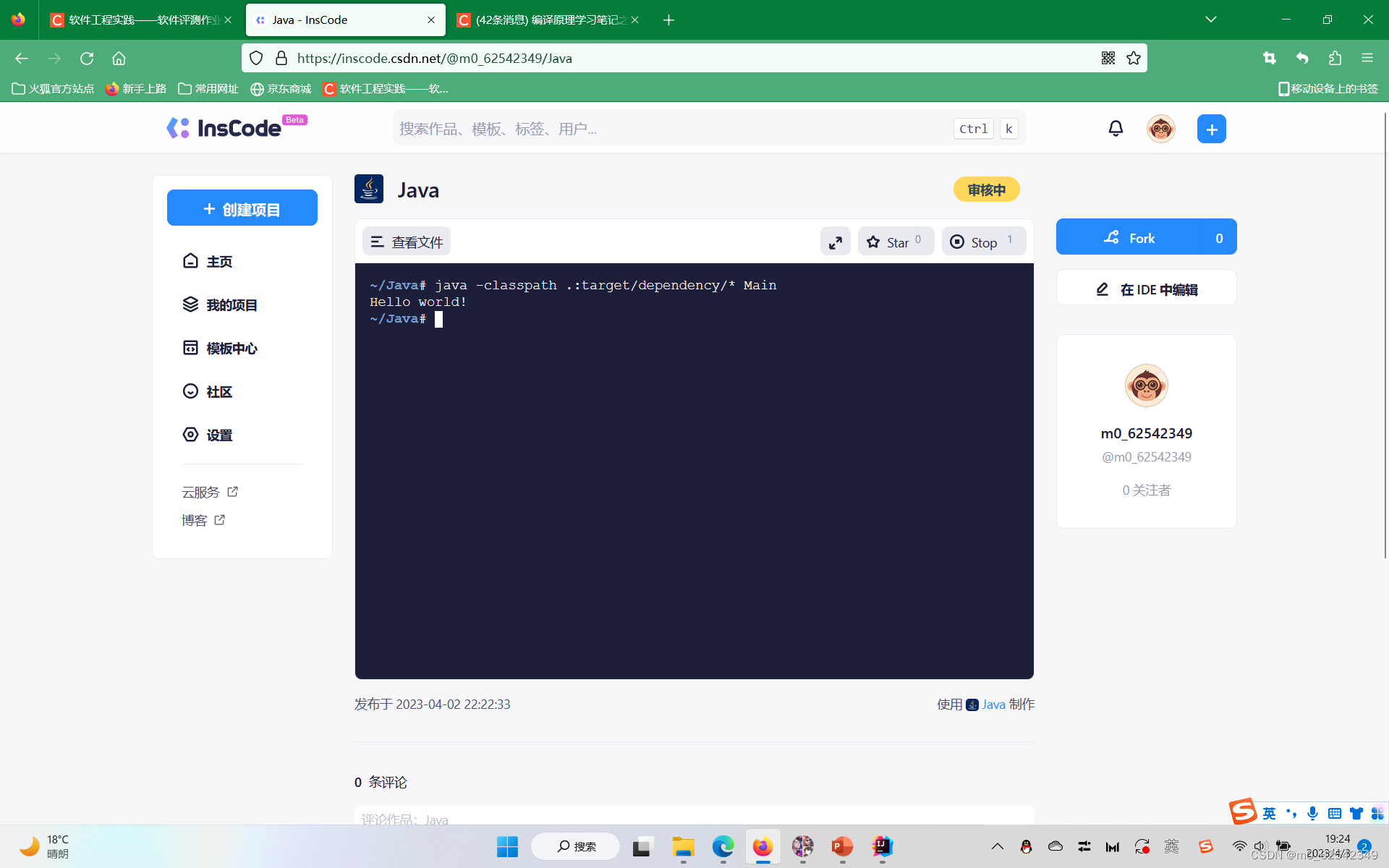The width and height of the screenshot is (1389, 868).
Task: Click the Java template link
Action: click(993, 705)
